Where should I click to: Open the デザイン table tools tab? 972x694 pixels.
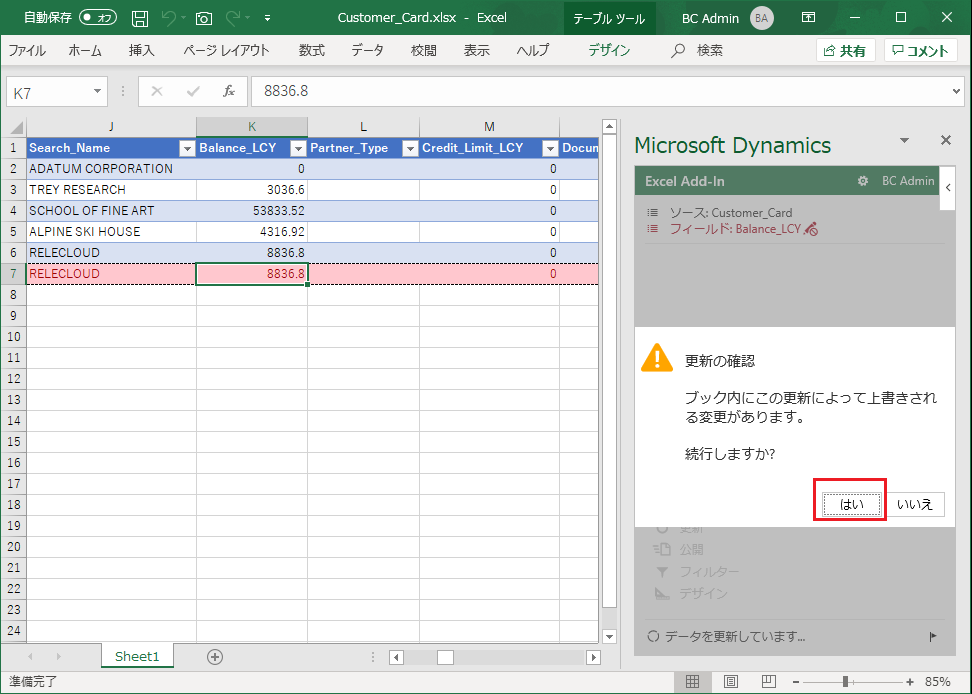point(609,51)
